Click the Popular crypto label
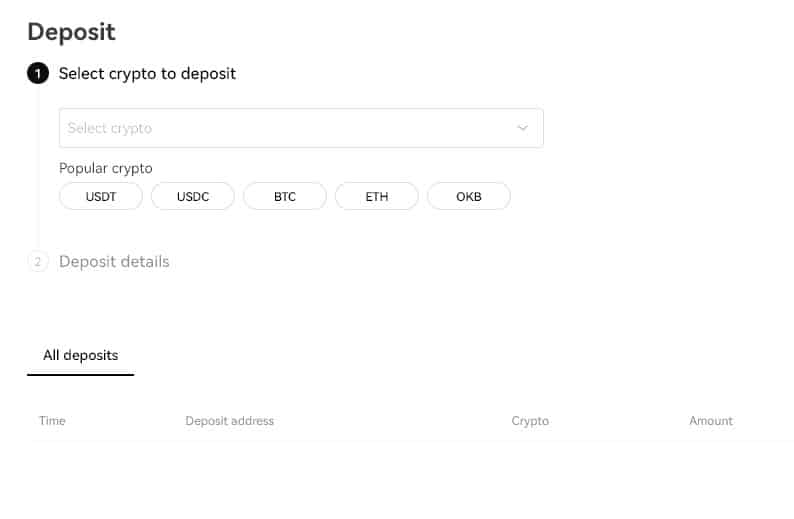The image size is (794, 519). coord(106,168)
